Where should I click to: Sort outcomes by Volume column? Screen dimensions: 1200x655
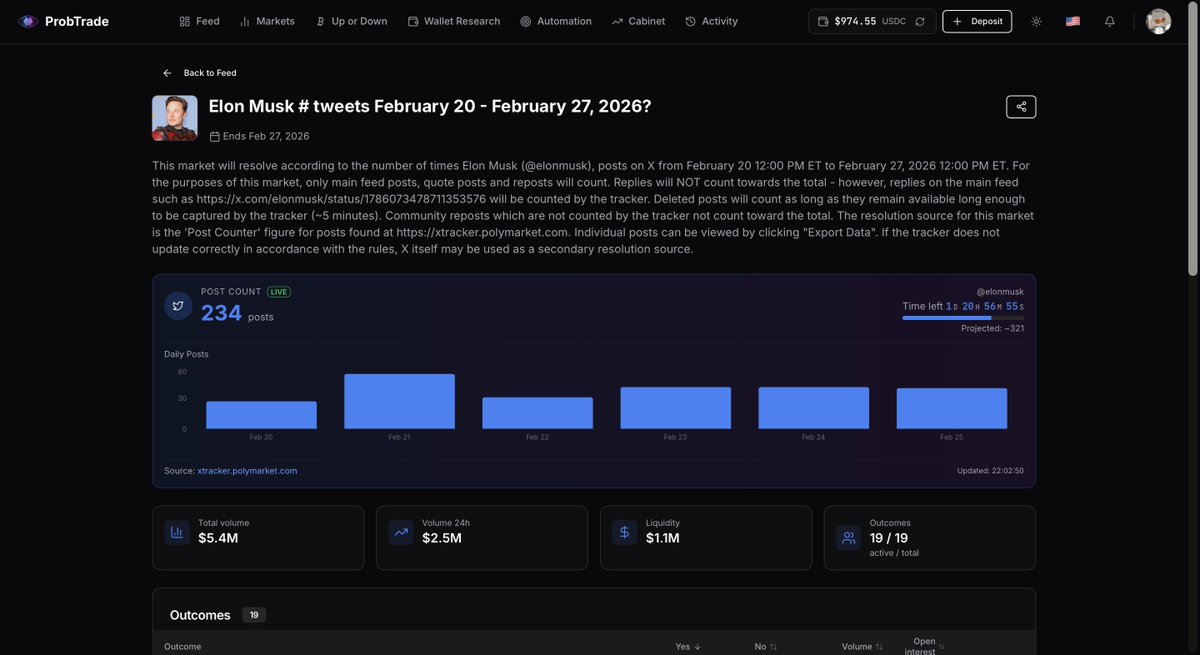tap(863, 647)
